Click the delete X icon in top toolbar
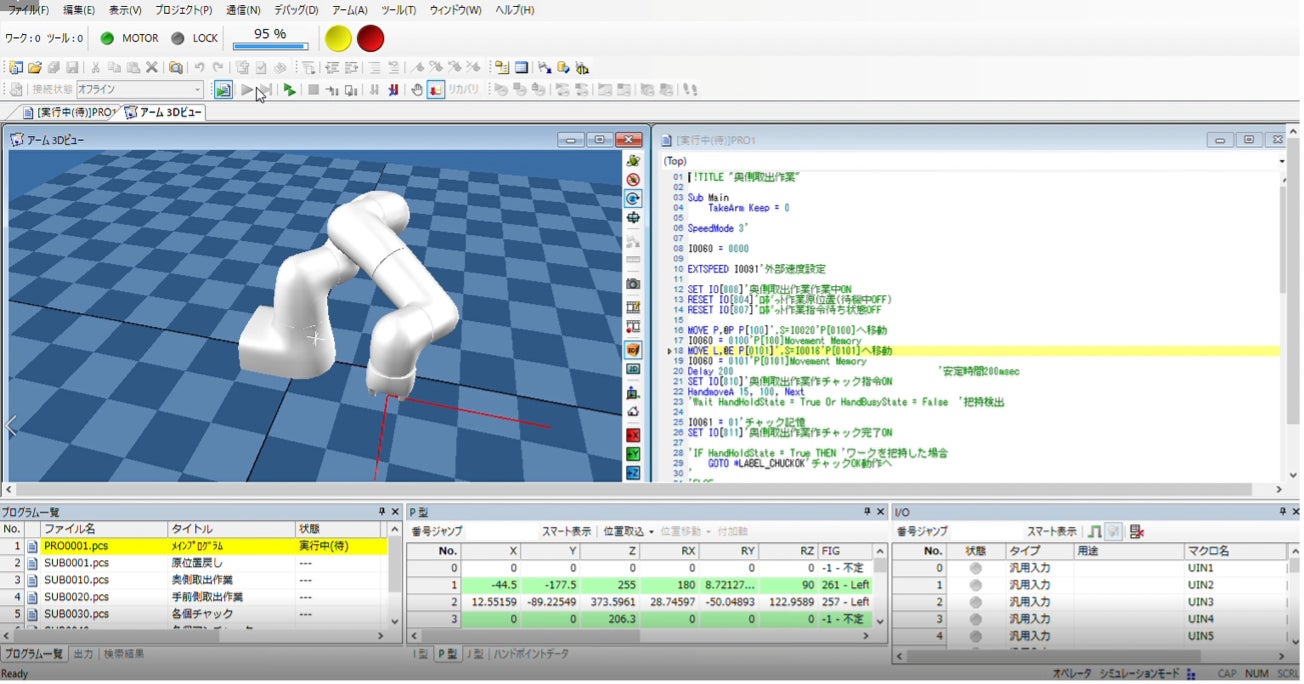 tap(152, 67)
